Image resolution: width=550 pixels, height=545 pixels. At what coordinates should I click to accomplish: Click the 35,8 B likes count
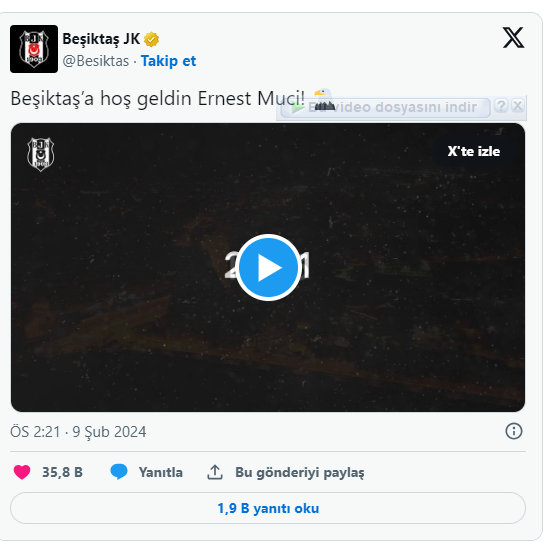(x=62, y=472)
